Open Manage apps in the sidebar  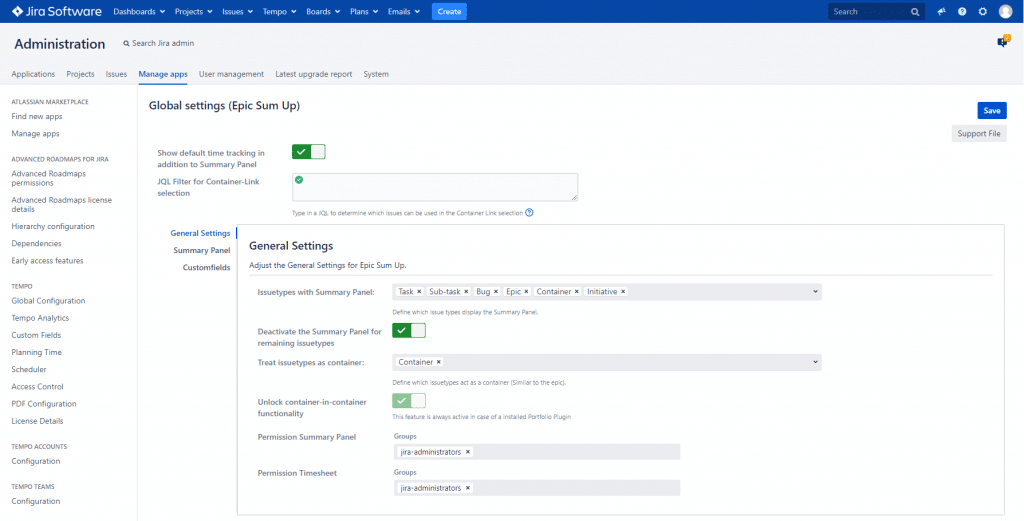[x=35, y=133]
